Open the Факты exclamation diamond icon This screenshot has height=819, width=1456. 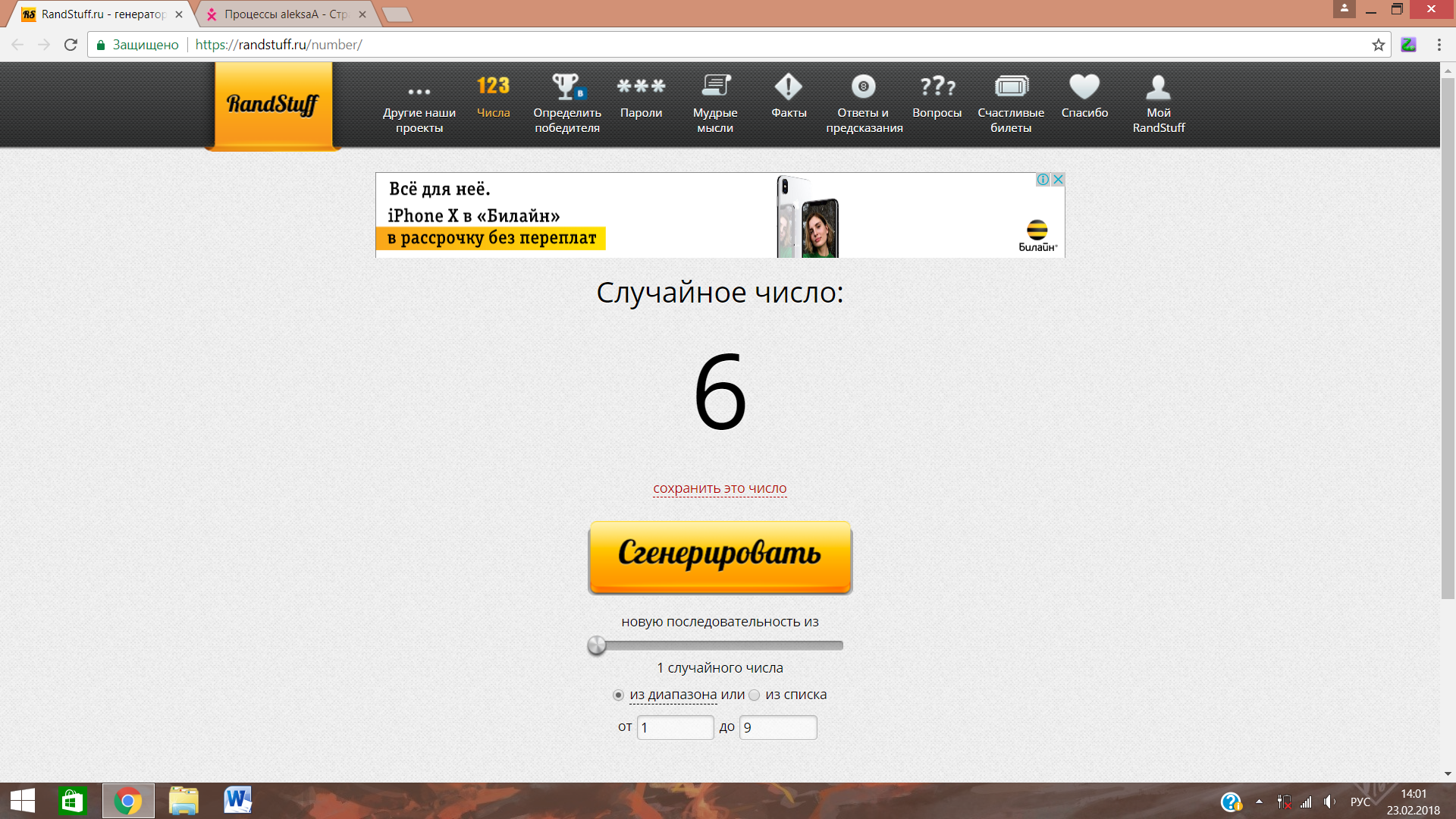(789, 86)
